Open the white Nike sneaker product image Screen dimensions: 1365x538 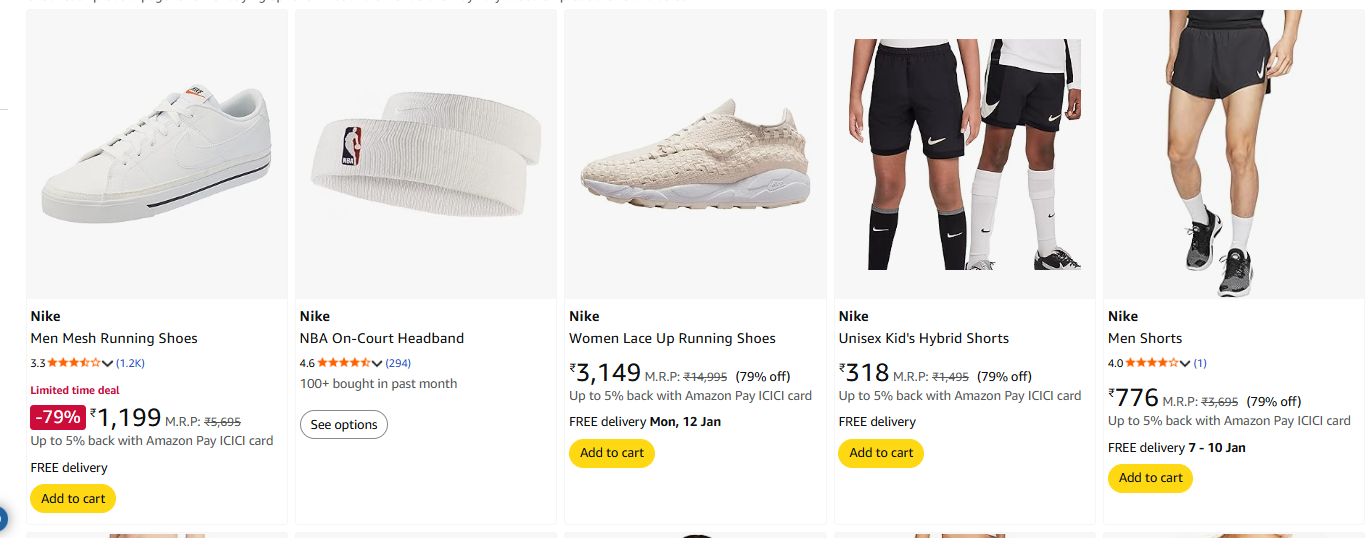coord(156,155)
